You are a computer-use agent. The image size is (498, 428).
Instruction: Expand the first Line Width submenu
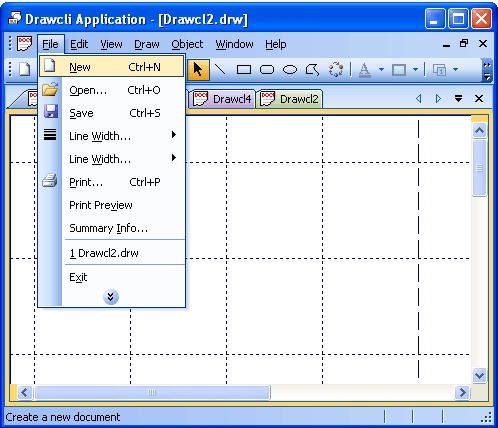click(174, 135)
